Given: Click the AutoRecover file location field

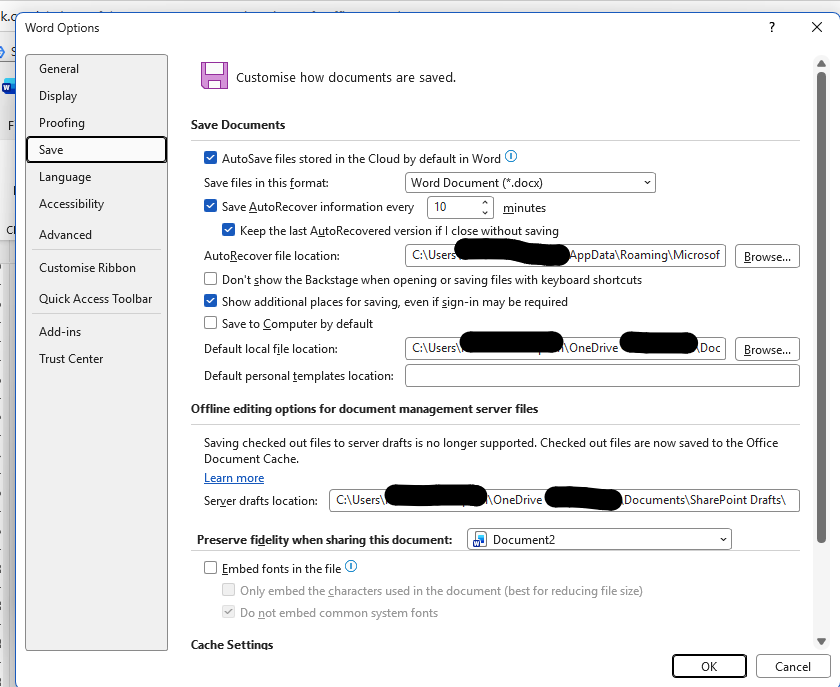Looking at the screenshot, I should [x=565, y=256].
